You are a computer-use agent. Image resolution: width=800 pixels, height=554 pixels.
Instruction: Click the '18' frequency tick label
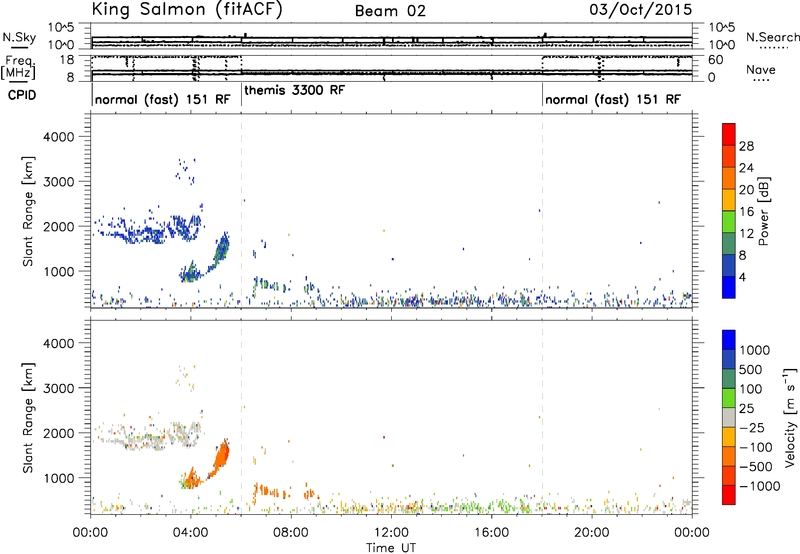(x=70, y=60)
